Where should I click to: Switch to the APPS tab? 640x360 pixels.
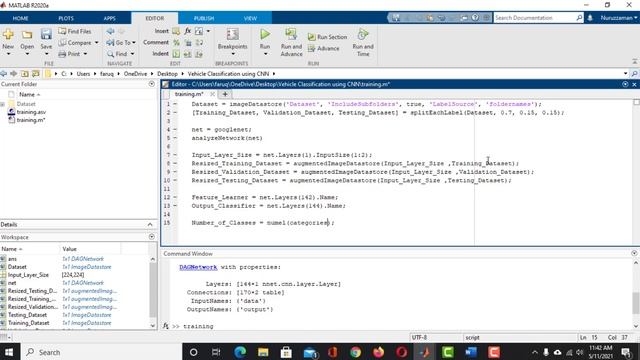109,18
